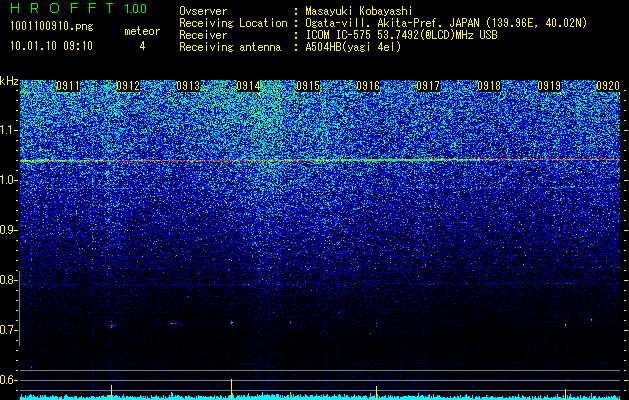
Task: Click the 0913 time marker
Action: coord(188,86)
